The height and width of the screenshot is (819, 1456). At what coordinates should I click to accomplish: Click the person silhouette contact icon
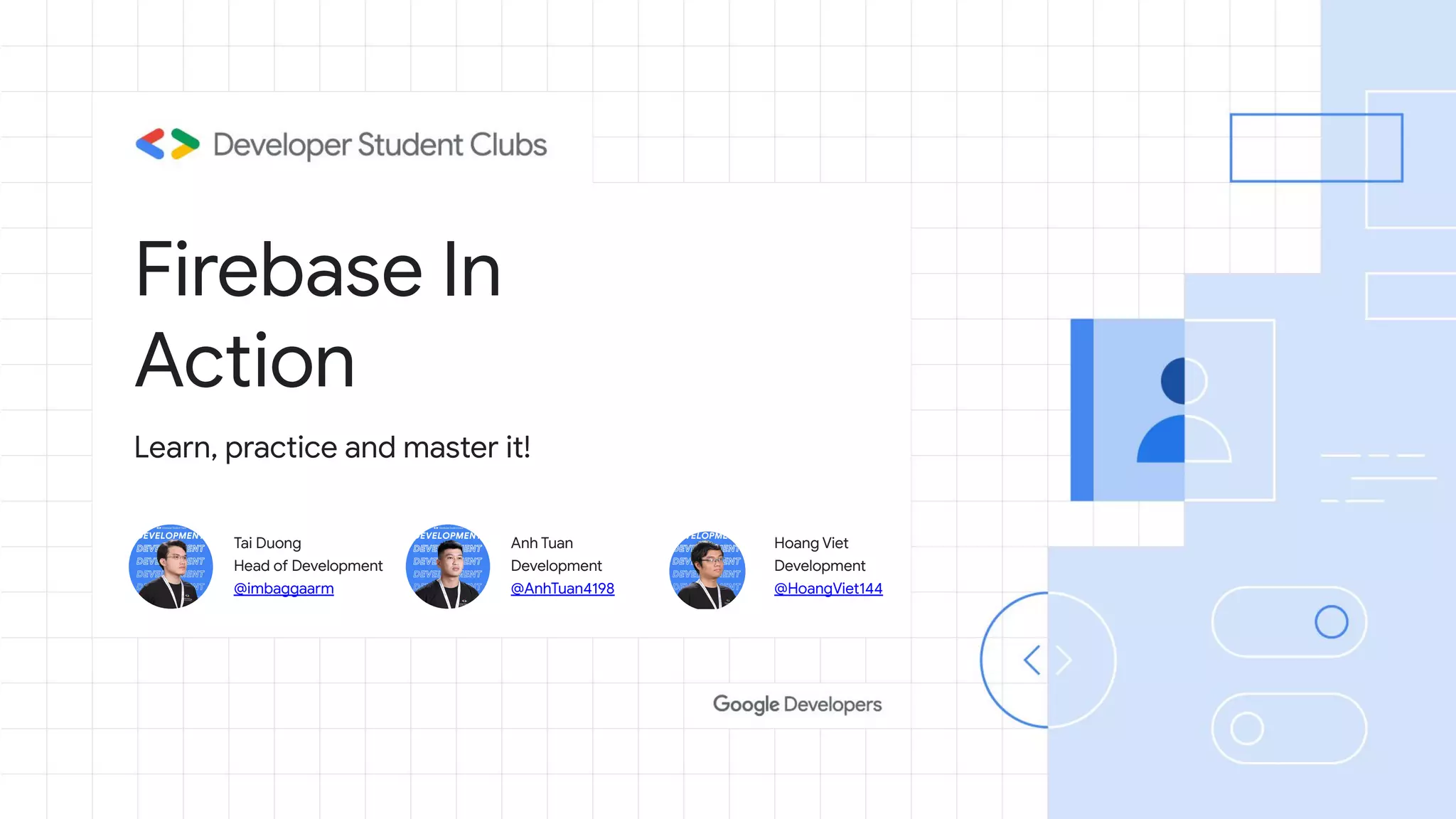tap(1184, 410)
